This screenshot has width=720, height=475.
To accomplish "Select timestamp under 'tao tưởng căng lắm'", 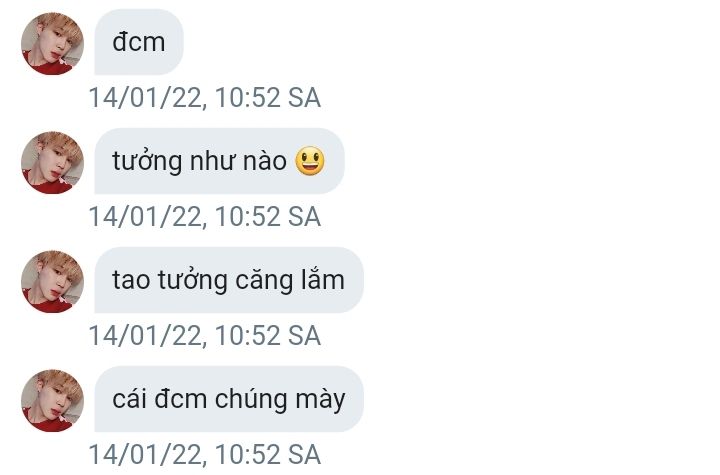I will pos(205,335).
